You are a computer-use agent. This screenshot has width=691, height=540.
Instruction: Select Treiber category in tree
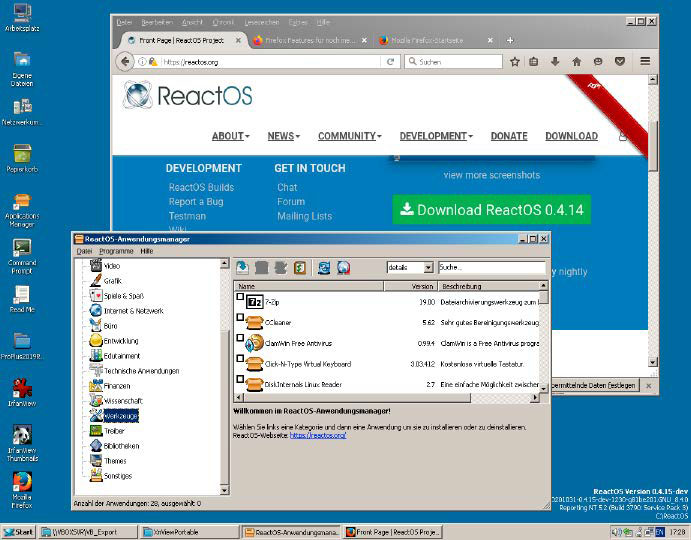point(114,431)
